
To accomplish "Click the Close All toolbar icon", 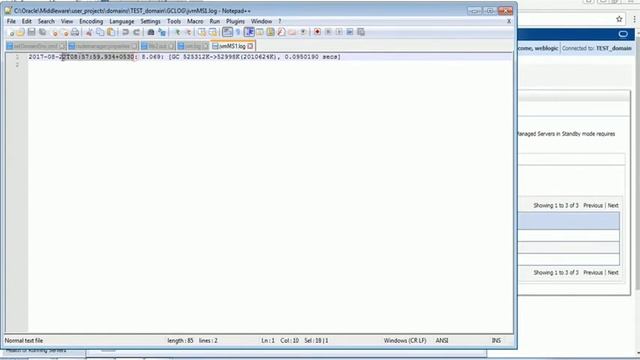I will point(64,32).
